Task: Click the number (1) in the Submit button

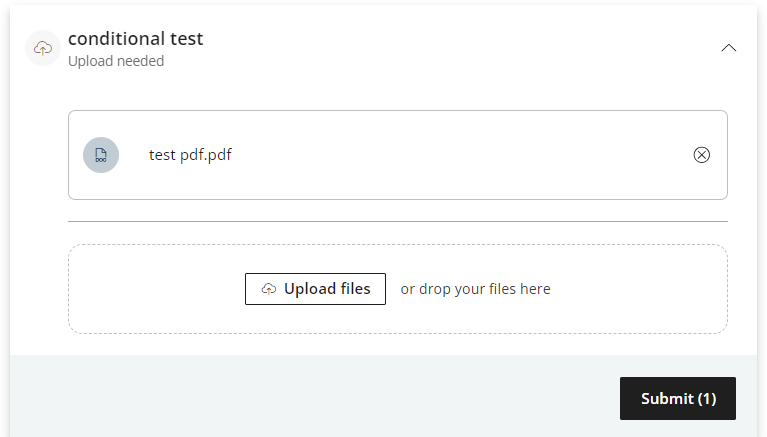Action: (x=707, y=399)
